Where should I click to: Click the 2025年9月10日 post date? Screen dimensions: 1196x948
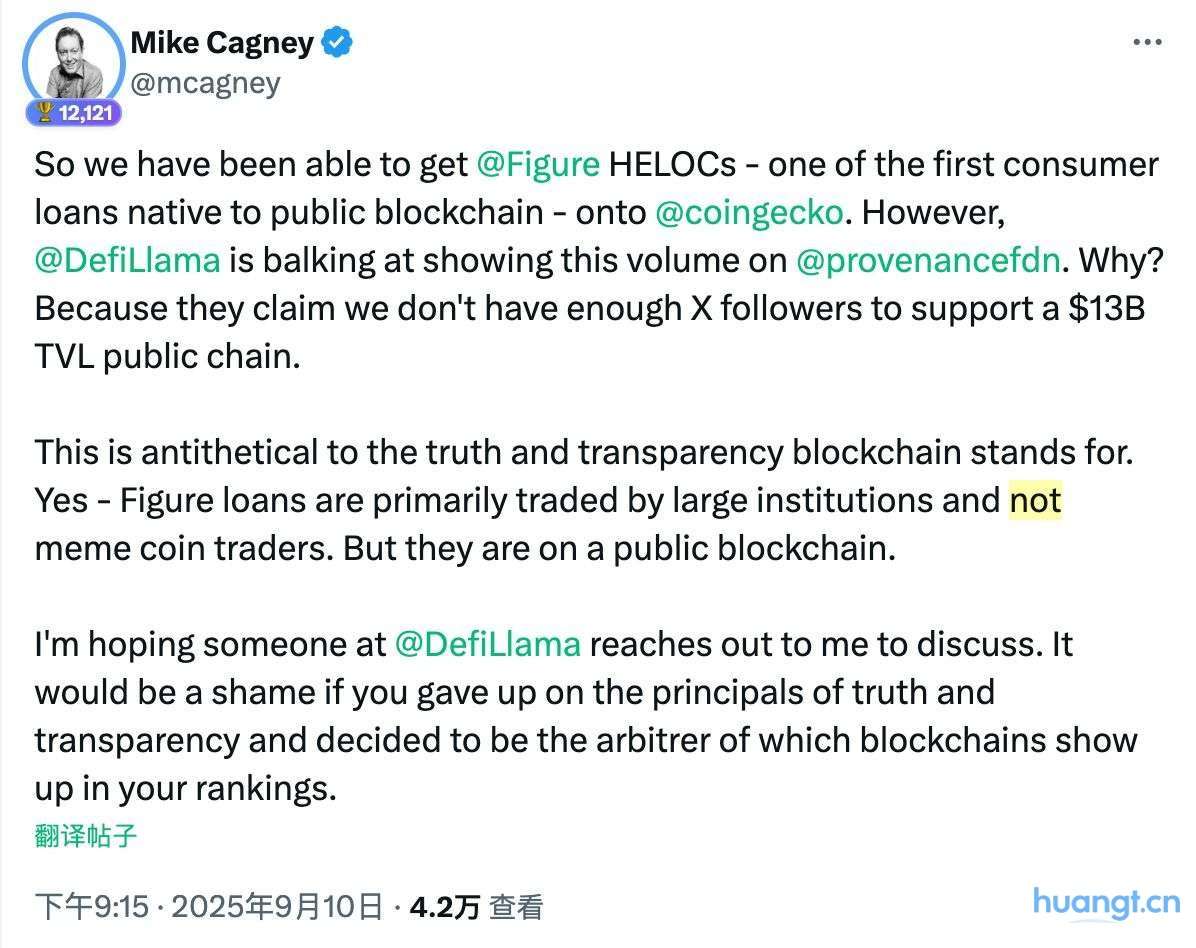point(277,907)
